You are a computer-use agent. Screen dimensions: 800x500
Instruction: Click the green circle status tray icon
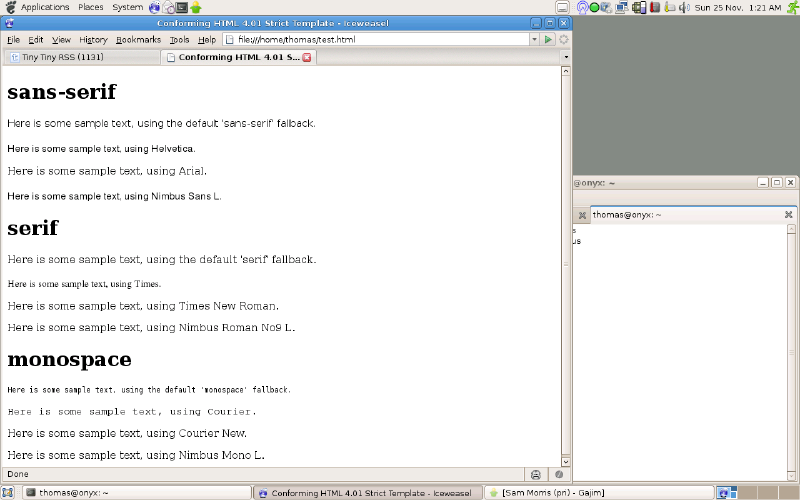[x=594, y=7]
